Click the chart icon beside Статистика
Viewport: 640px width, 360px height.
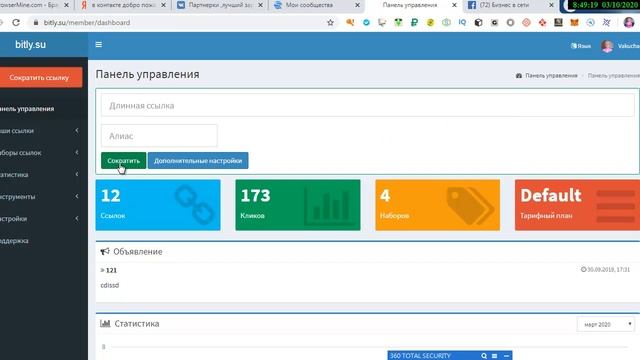[x=105, y=323]
